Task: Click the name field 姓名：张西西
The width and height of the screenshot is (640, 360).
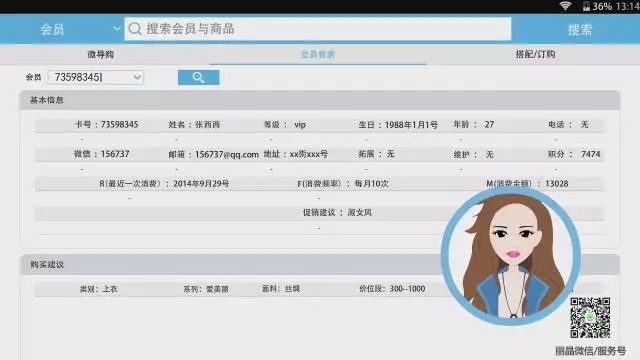Action: click(x=194, y=124)
